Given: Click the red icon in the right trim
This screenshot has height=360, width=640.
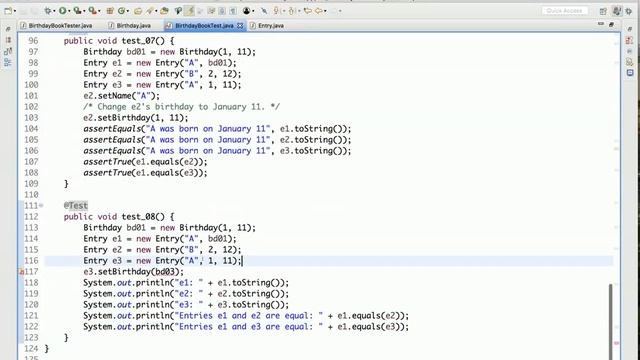Looking at the screenshot, I should (629, 40).
